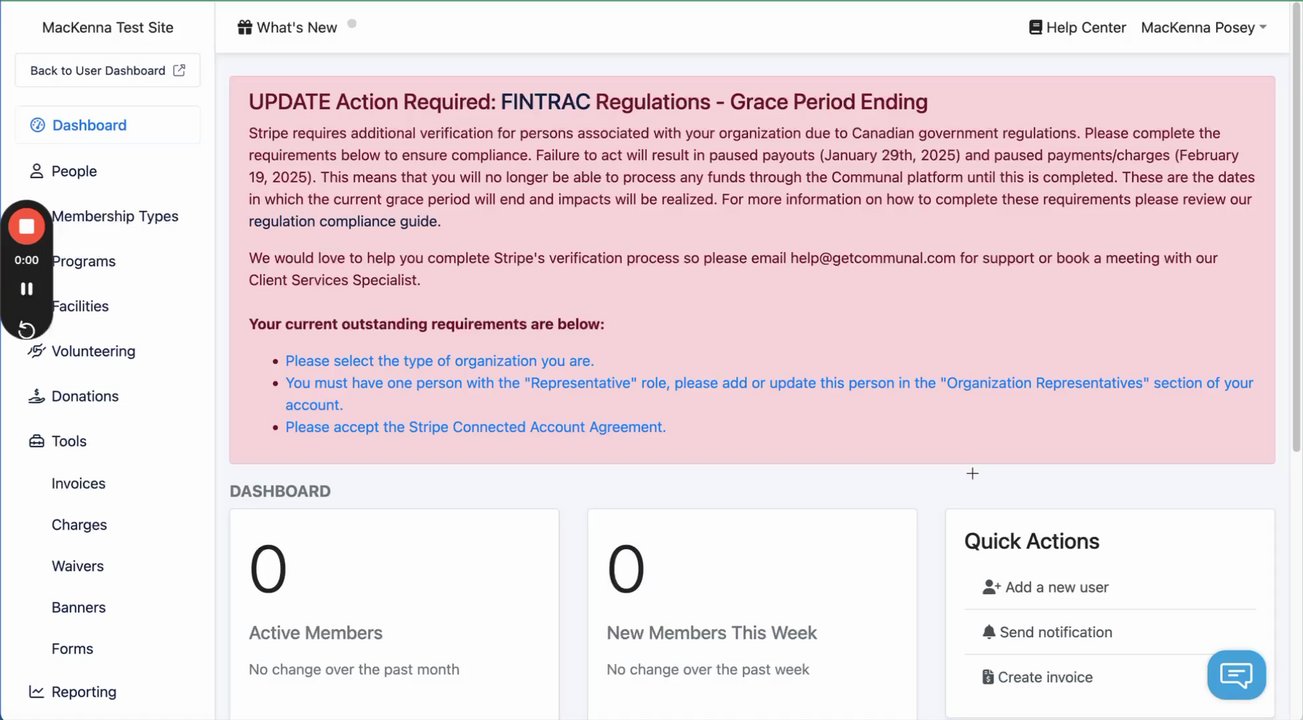Open the Help Center link
The width and height of the screenshot is (1303, 720).
pos(1077,28)
